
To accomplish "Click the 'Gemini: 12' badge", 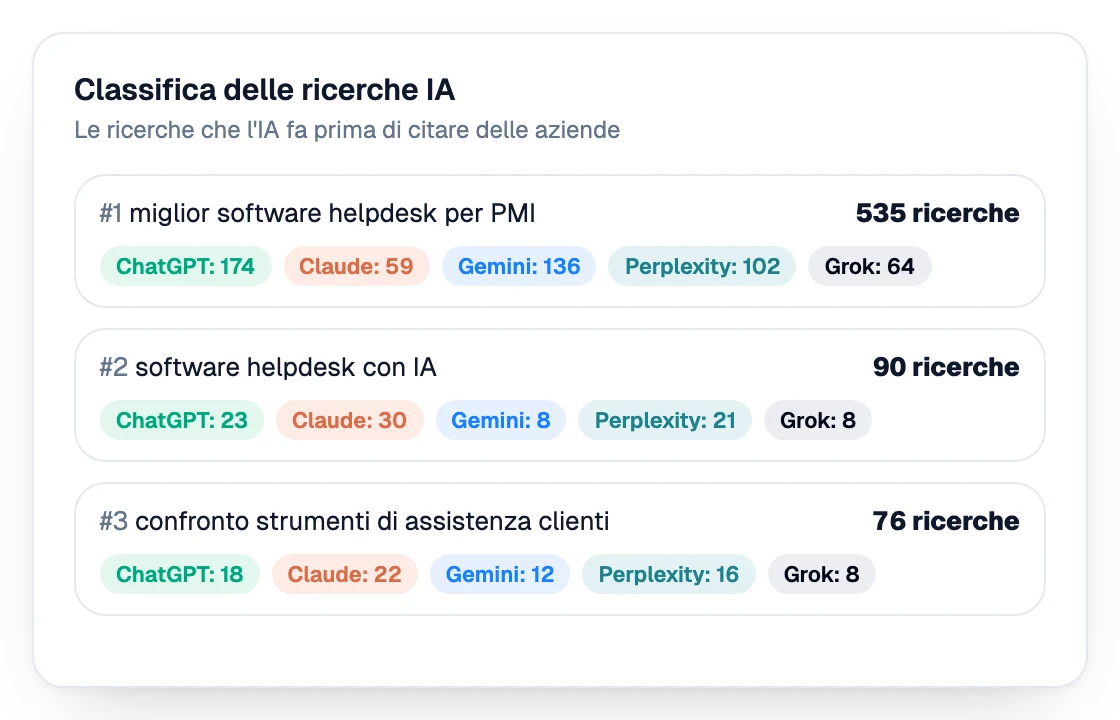I will pyautogui.click(x=500, y=574).
